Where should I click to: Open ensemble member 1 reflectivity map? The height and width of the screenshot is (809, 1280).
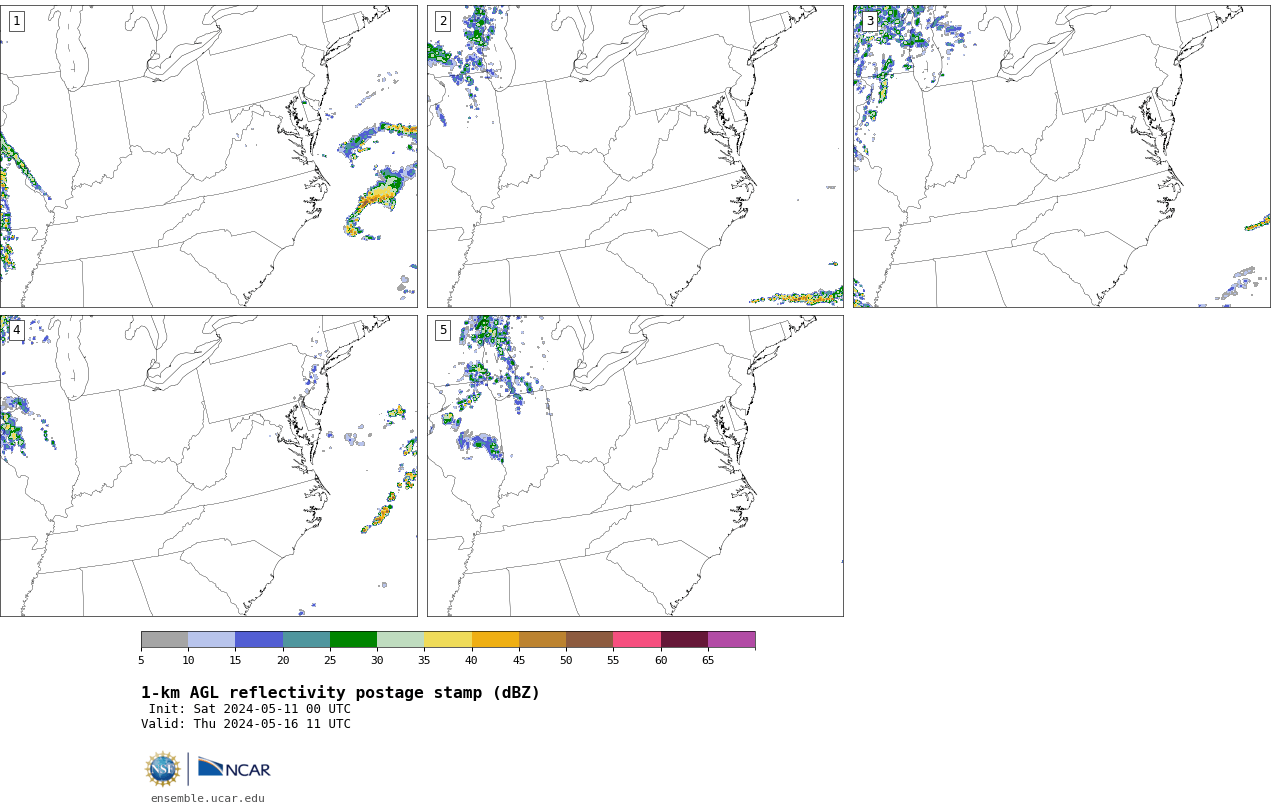[208, 156]
